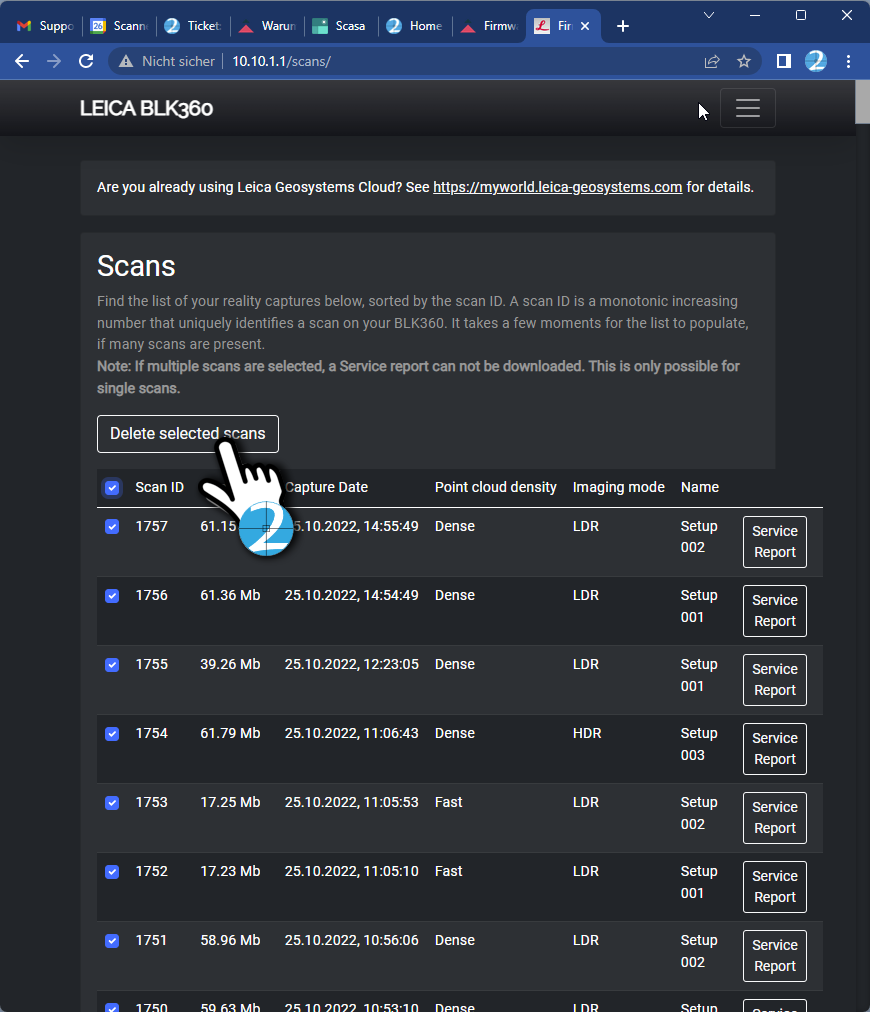
Task: Uncheck scan 1754 checkbox
Action: [112, 734]
